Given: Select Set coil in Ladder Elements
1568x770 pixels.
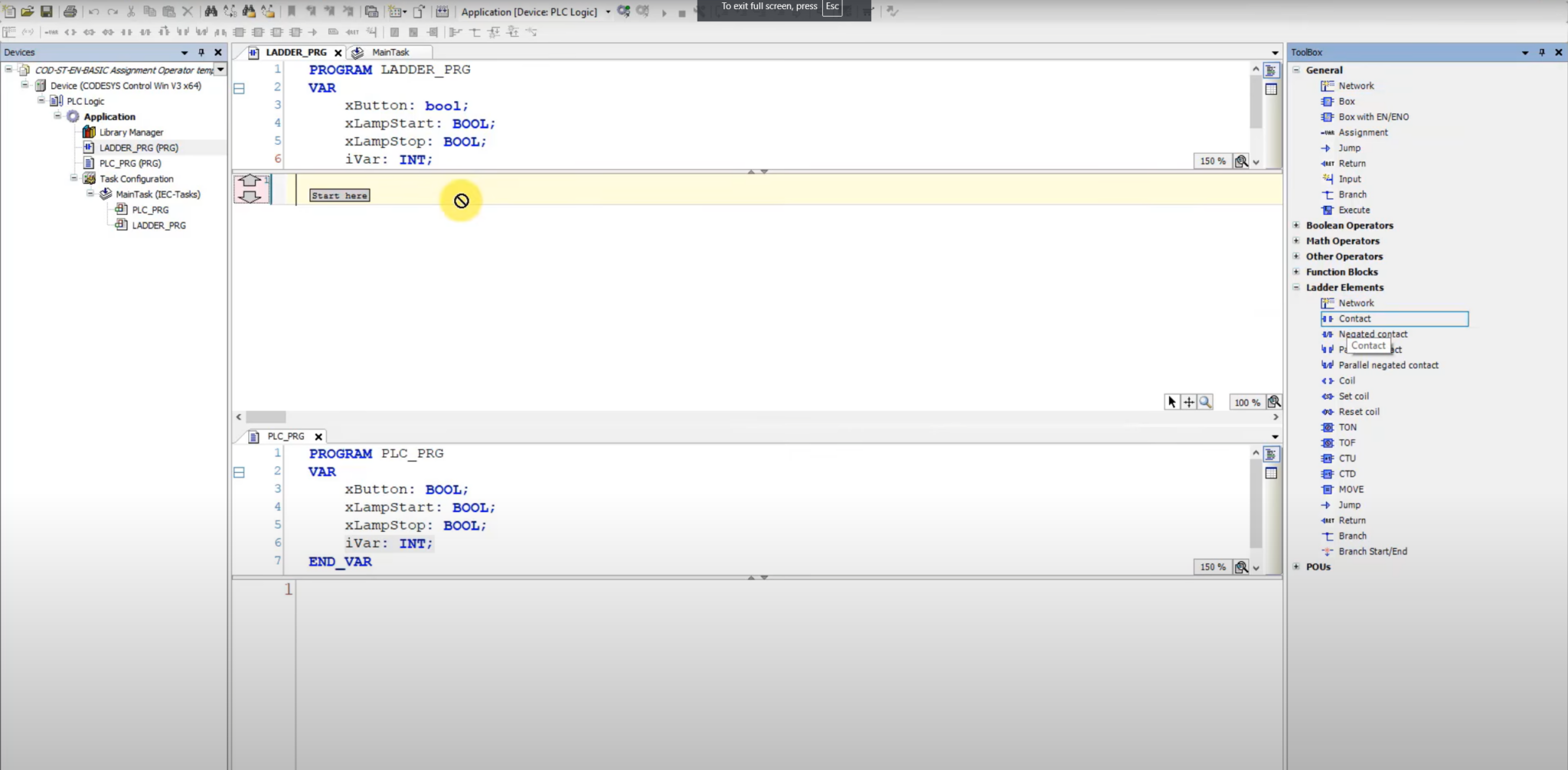Looking at the screenshot, I should 1353,396.
